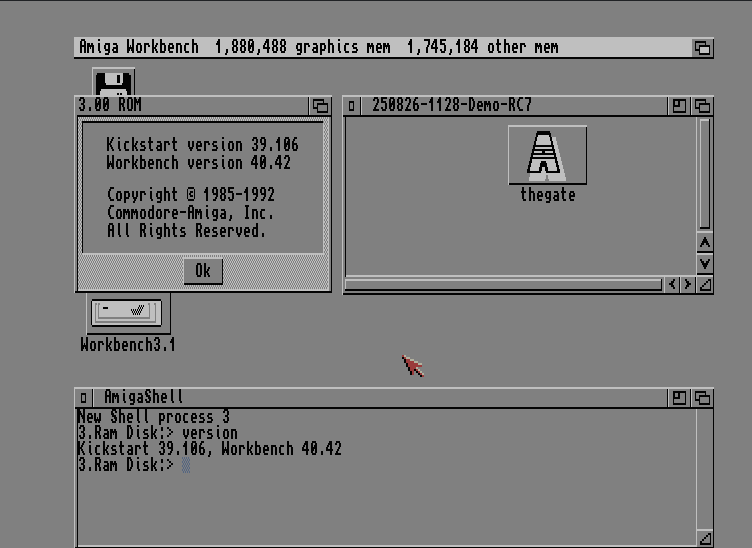Click the horizontal scrollbar in Demo-RC7 window

(x=503, y=285)
